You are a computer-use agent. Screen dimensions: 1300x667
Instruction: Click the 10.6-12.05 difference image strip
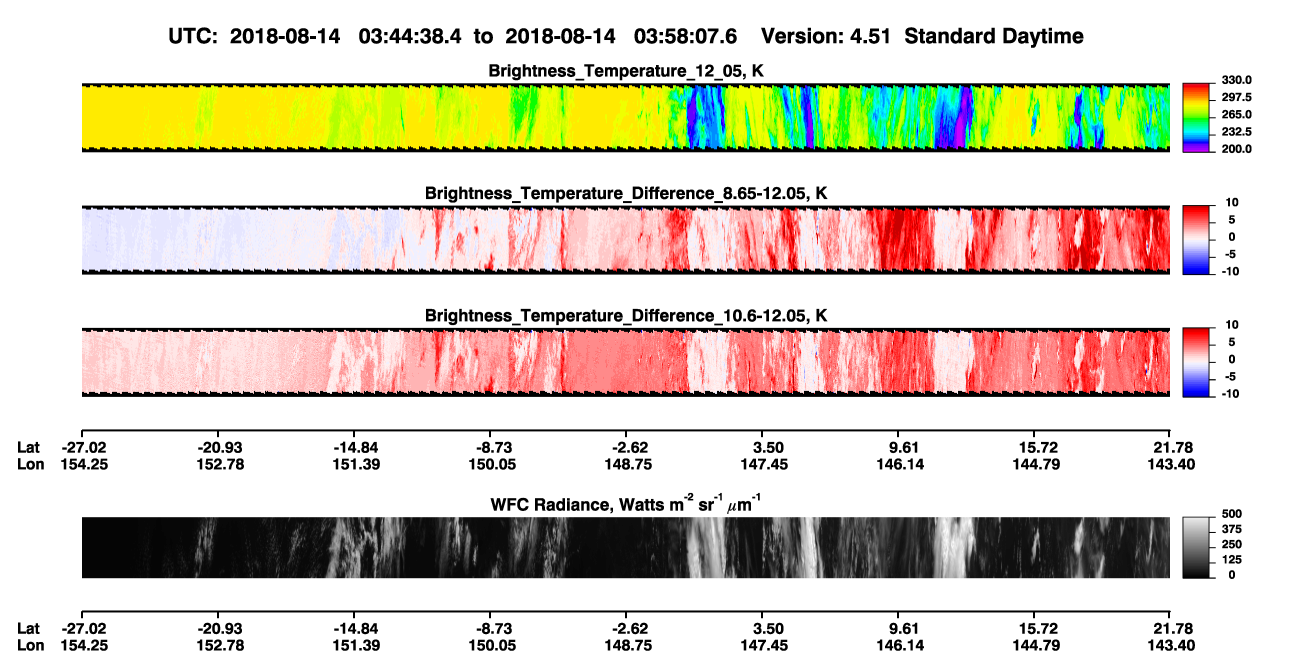[625, 361]
